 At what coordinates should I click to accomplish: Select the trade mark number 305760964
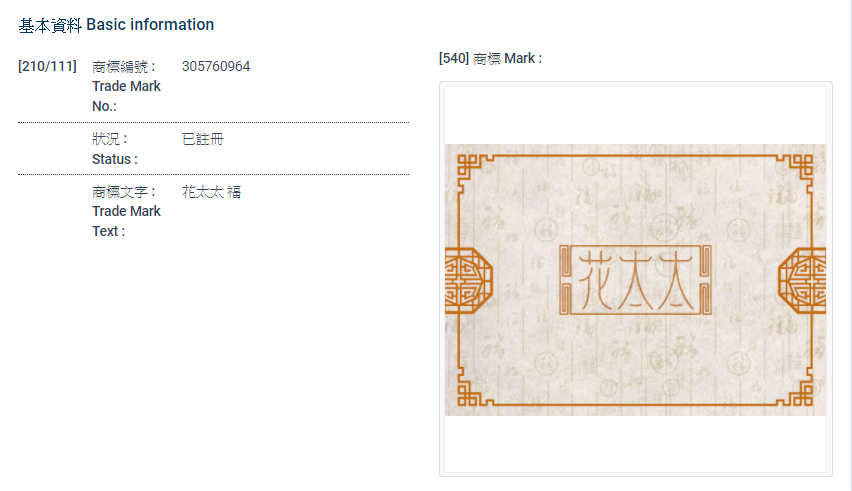pos(216,67)
